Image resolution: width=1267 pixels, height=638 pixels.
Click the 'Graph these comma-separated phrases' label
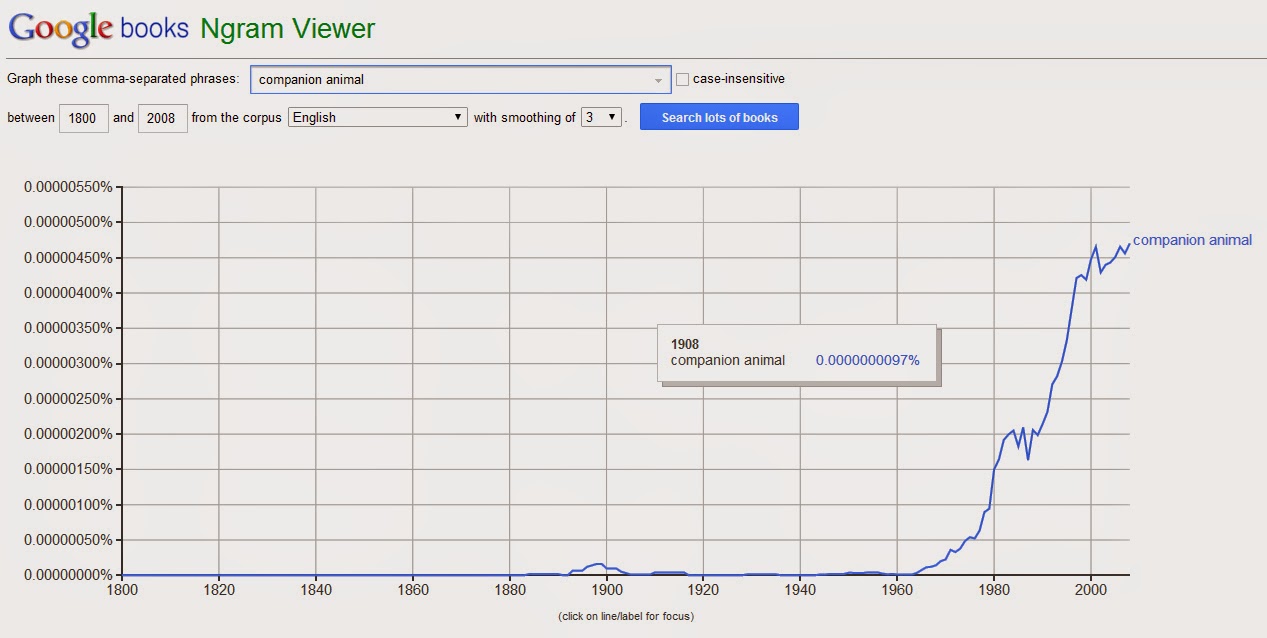[123, 79]
